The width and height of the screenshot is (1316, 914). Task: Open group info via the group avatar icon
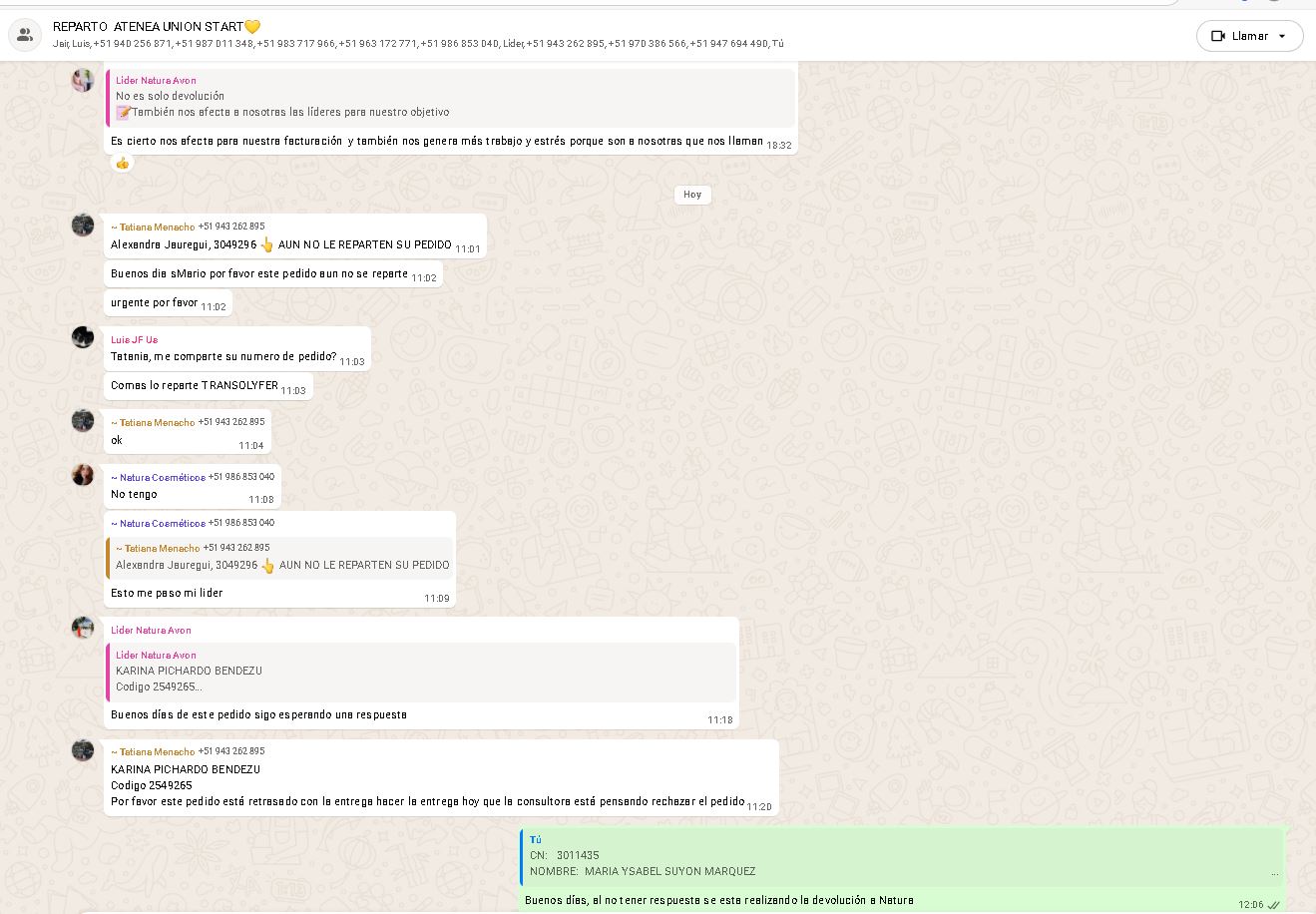tap(24, 35)
